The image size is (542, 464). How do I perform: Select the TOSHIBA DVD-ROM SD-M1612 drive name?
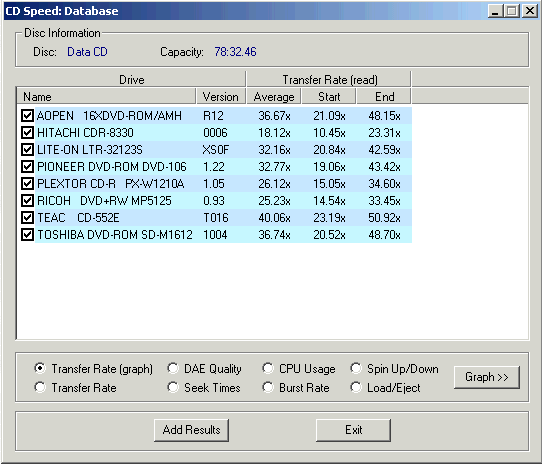click(x=115, y=234)
